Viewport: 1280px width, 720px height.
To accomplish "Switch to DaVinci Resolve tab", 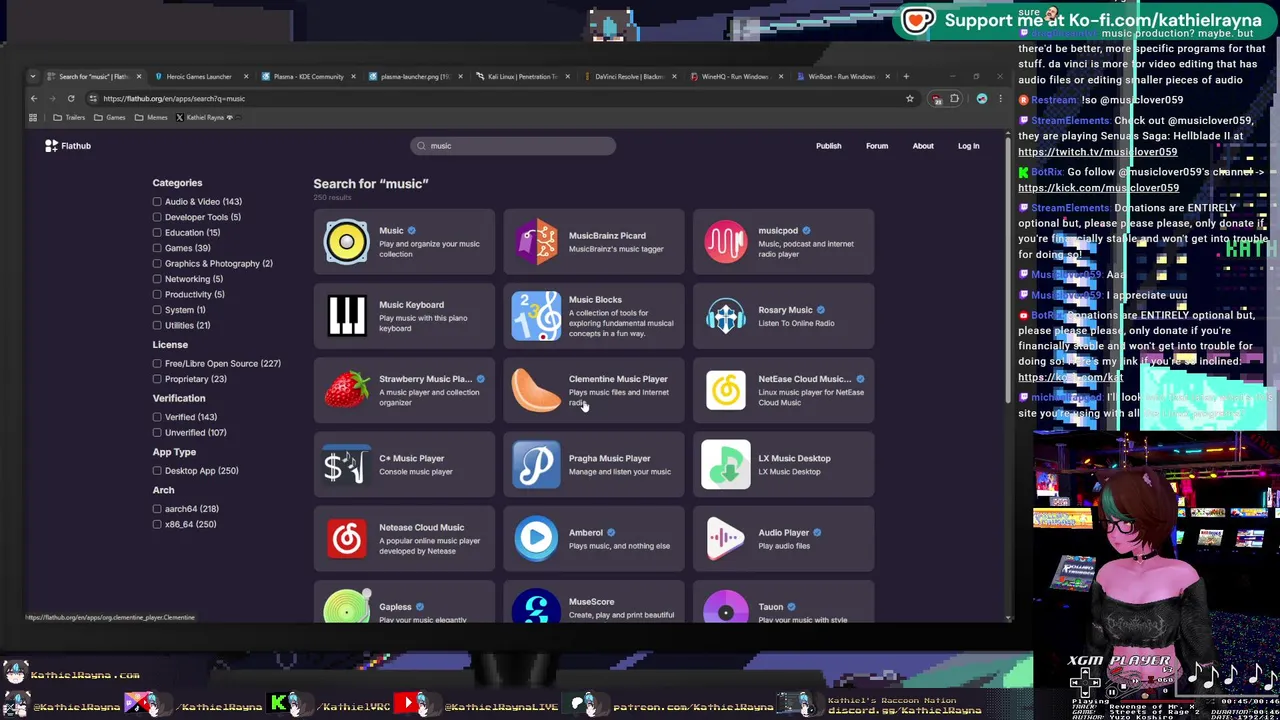I will pyautogui.click(x=628, y=76).
